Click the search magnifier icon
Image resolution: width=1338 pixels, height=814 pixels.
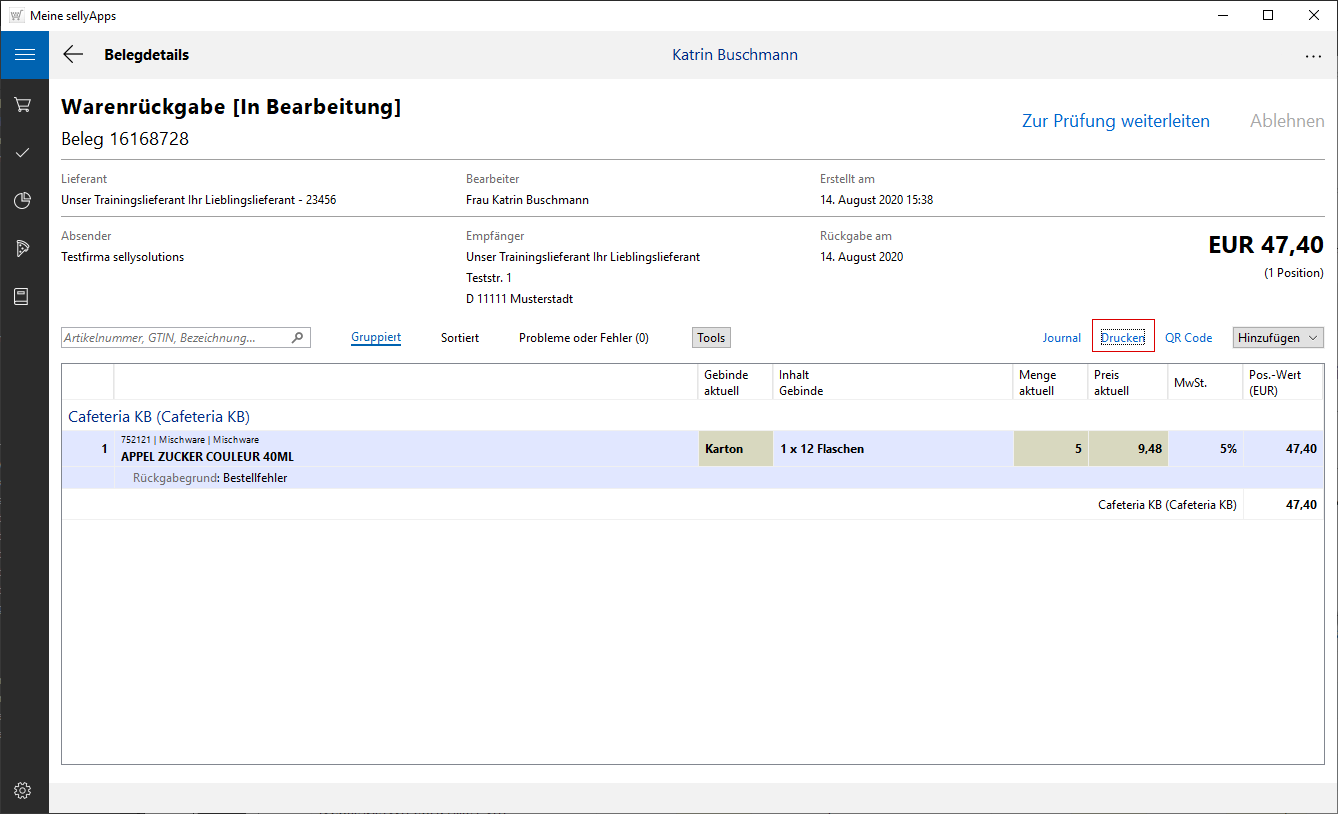(x=297, y=338)
